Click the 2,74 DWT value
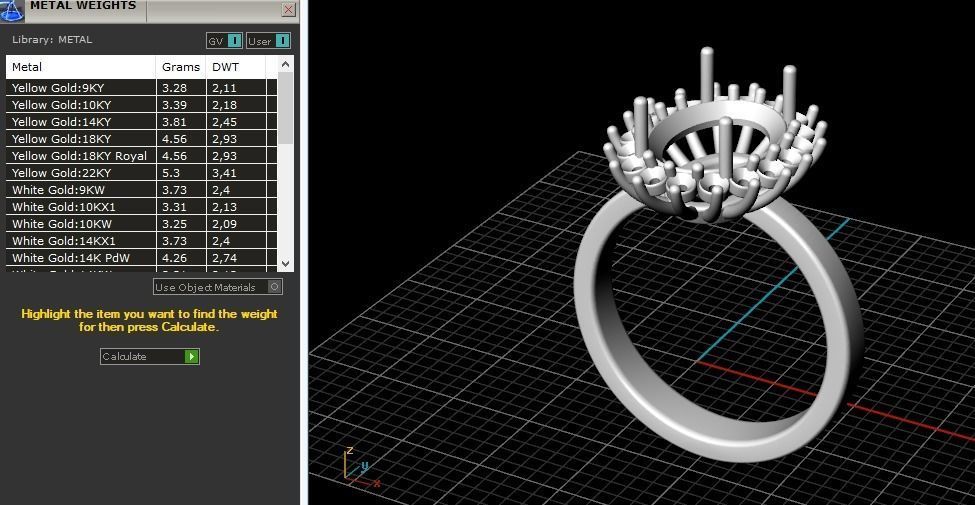 coord(224,257)
